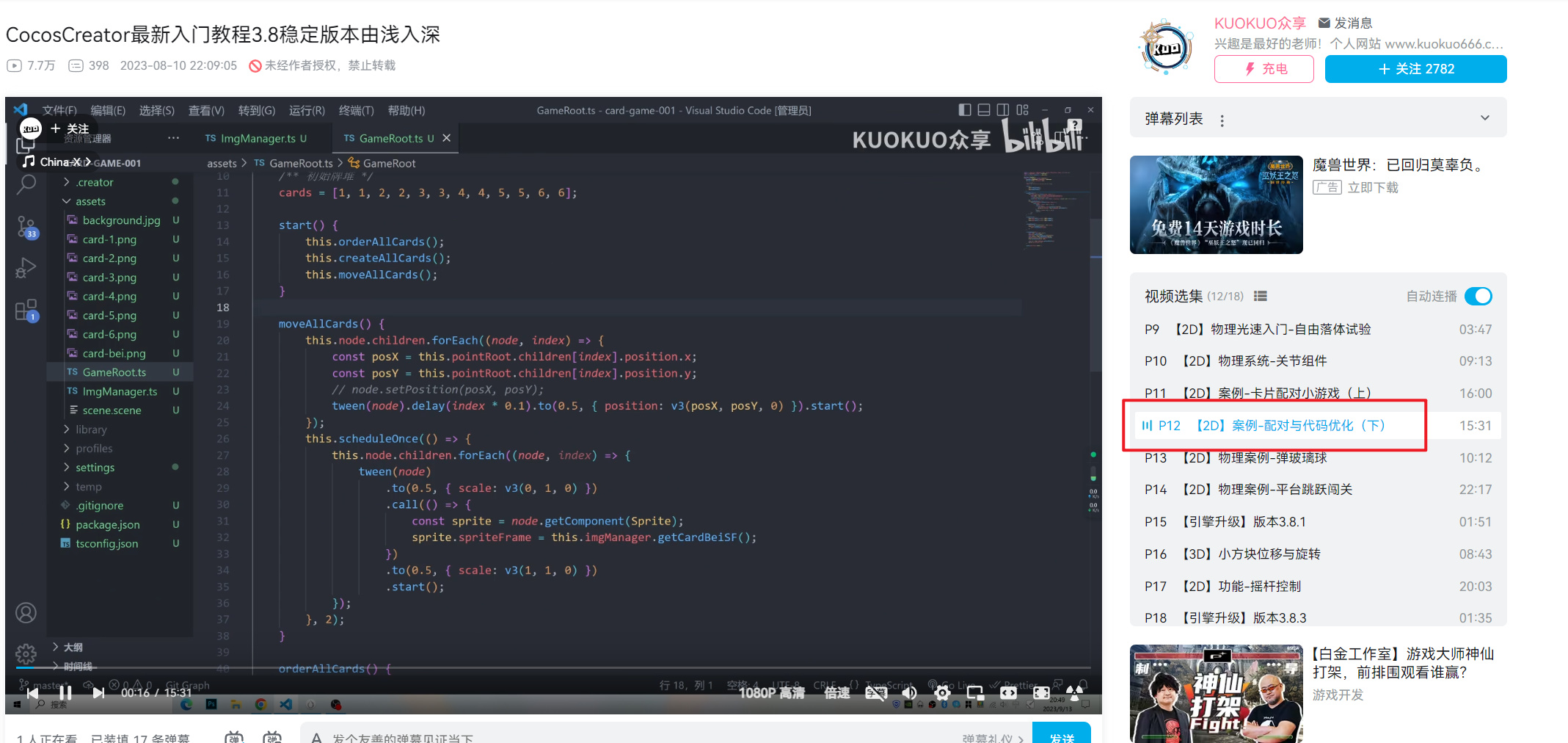1568x743 pixels.
Task: Expand the 大纲 outline section
Action: click(x=68, y=647)
